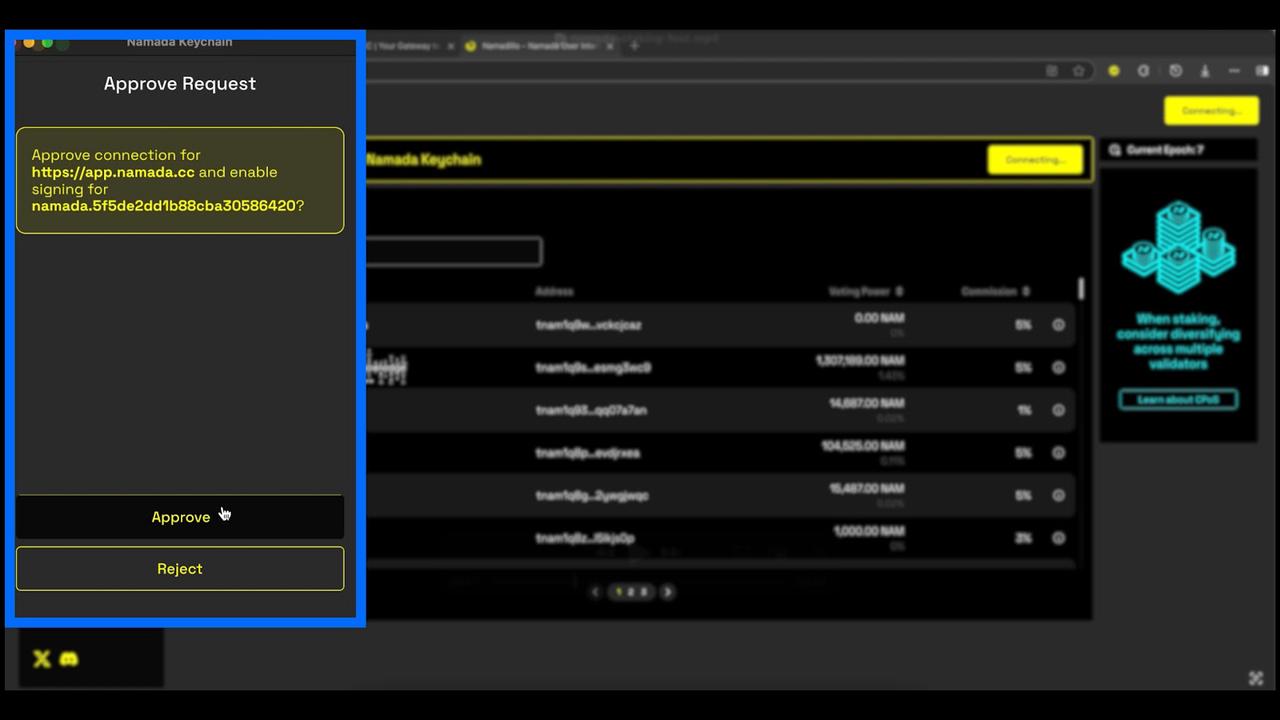
Task: Open a new browser tab
Action: click(x=634, y=46)
